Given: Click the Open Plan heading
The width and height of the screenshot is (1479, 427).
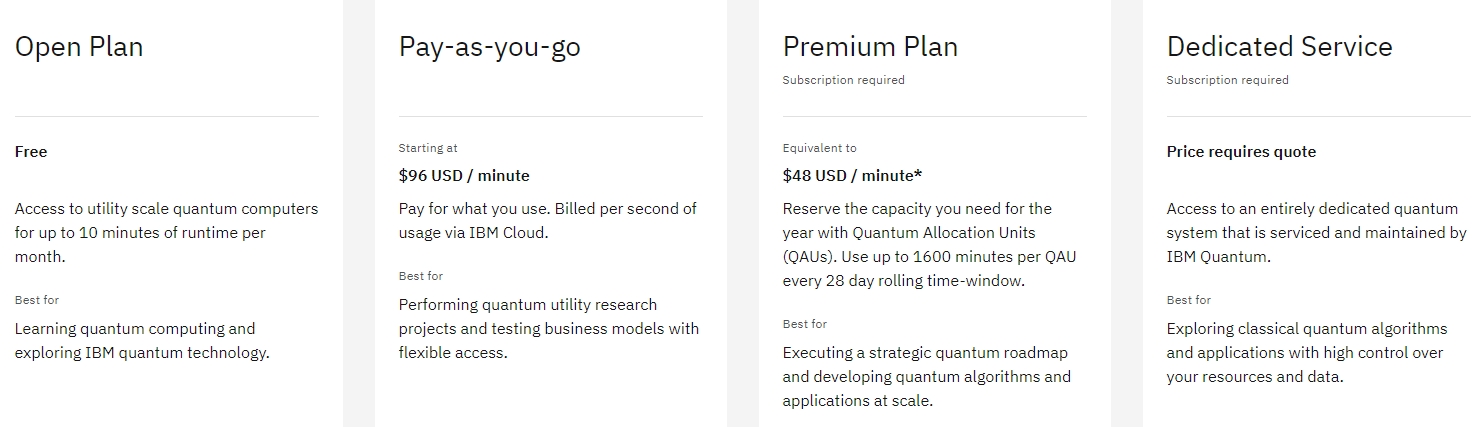Looking at the screenshot, I should [x=79, y=47].
